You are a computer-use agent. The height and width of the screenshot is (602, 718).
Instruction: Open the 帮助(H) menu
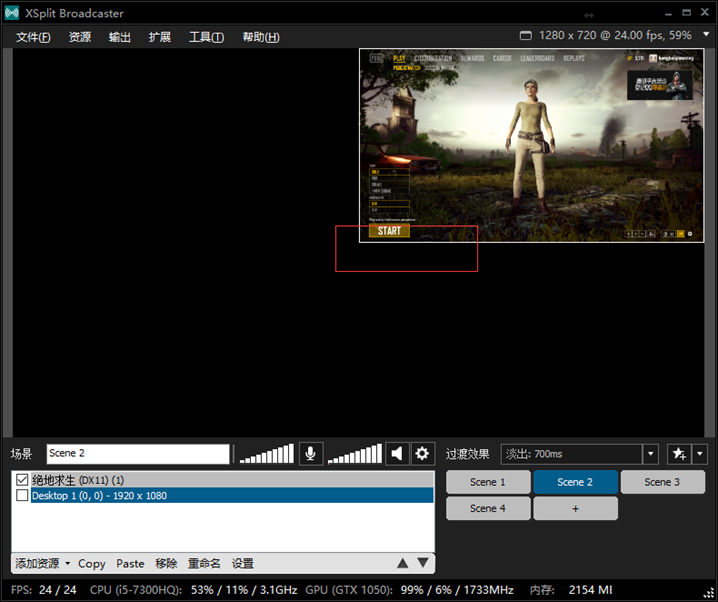(261, 37)
